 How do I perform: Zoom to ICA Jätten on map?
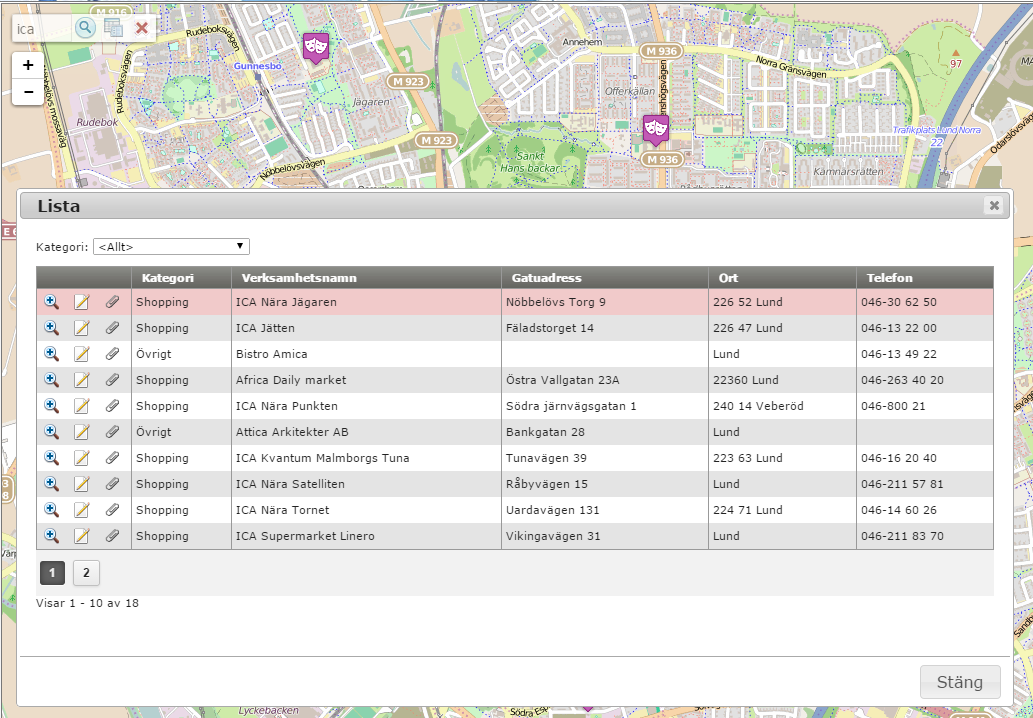coord(51,328)
